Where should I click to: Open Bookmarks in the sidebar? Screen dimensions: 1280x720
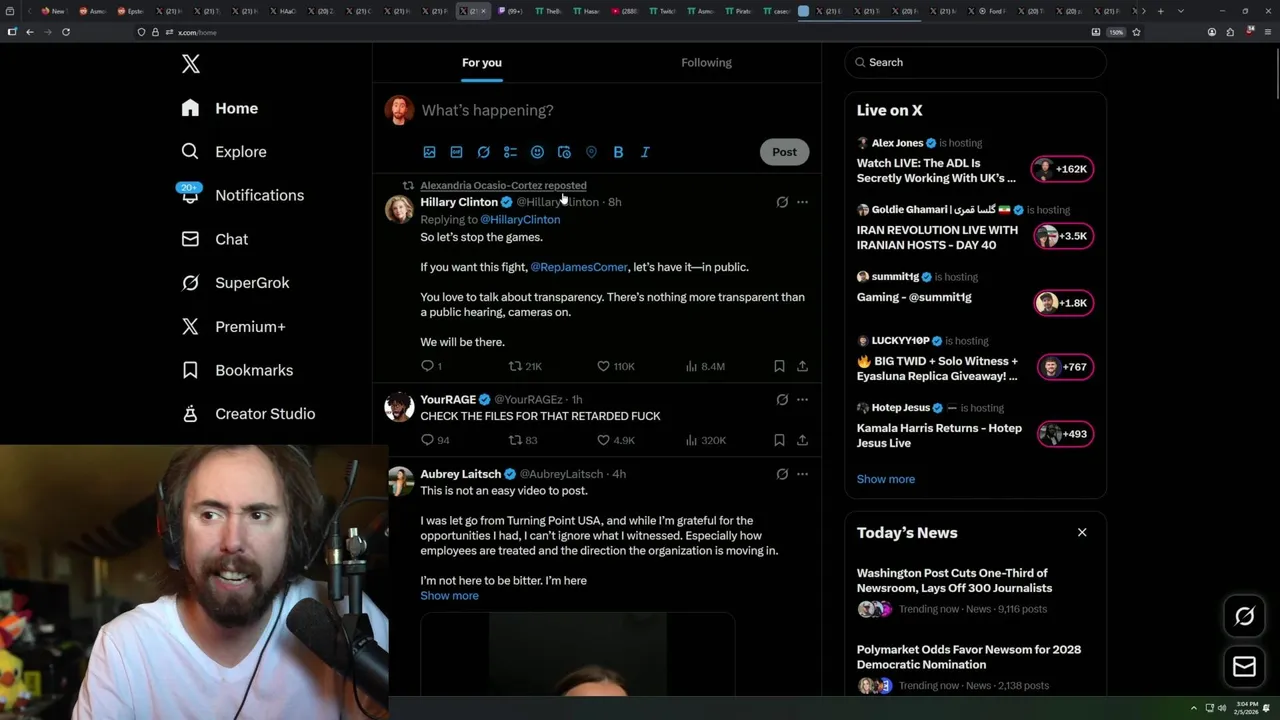pos(237,370)
